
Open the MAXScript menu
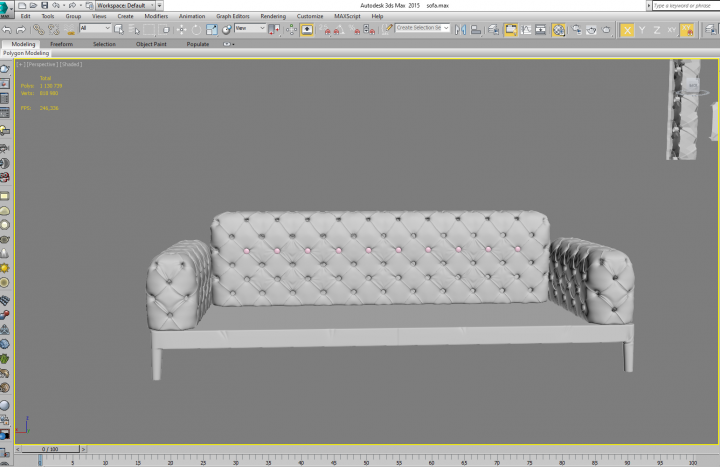(x=347, y=16)
